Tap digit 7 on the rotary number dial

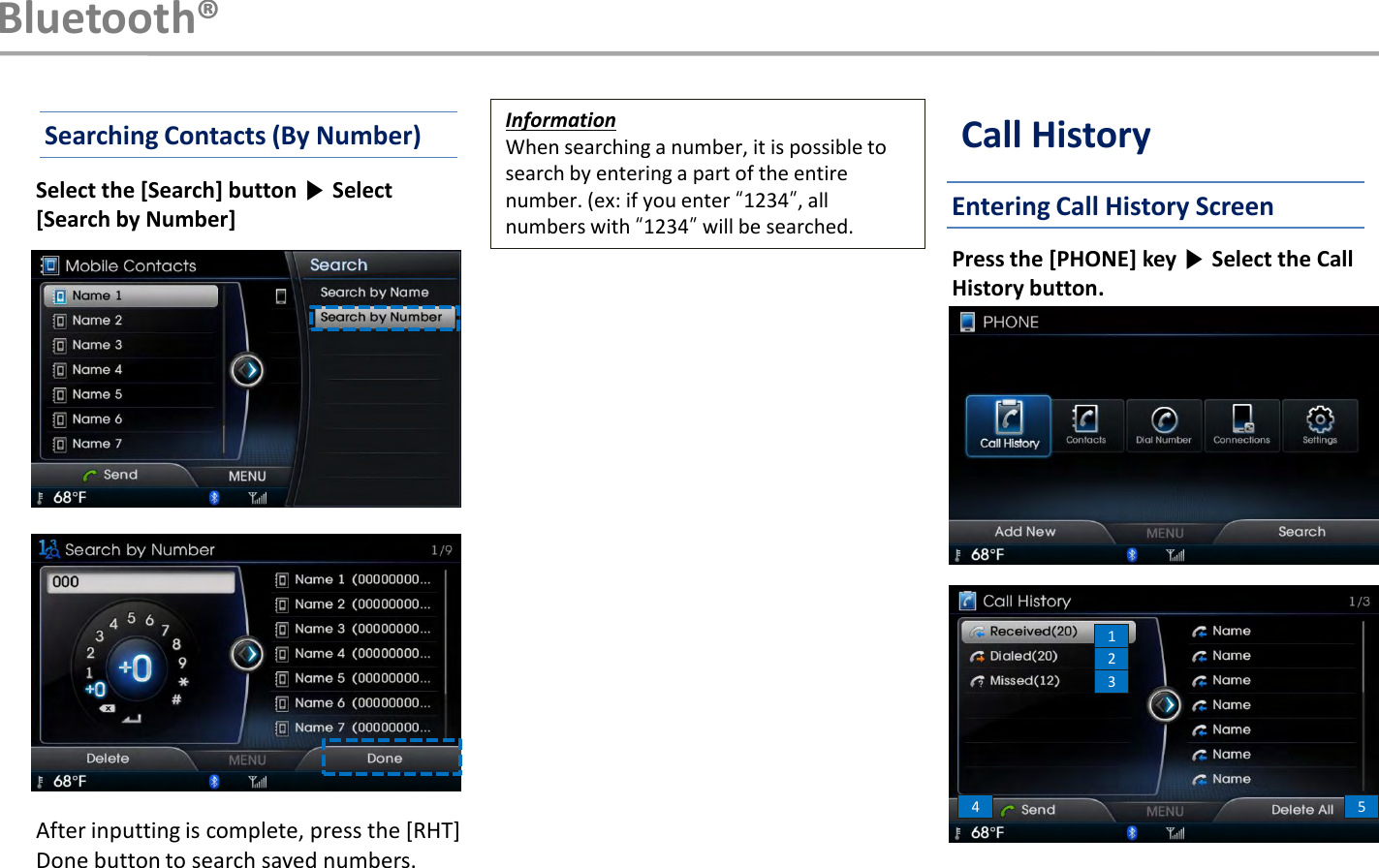pos(165,629)
